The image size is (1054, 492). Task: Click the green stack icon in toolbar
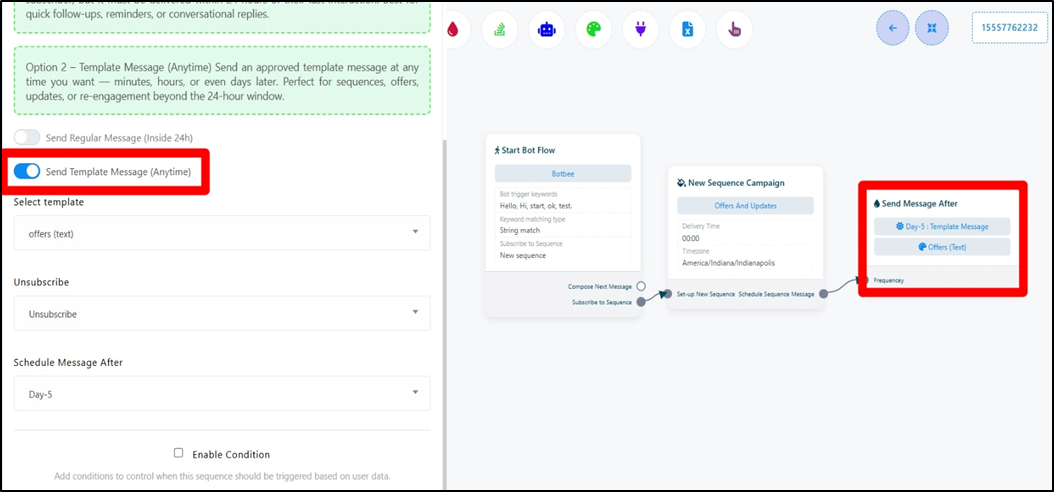tap(499, 29)
